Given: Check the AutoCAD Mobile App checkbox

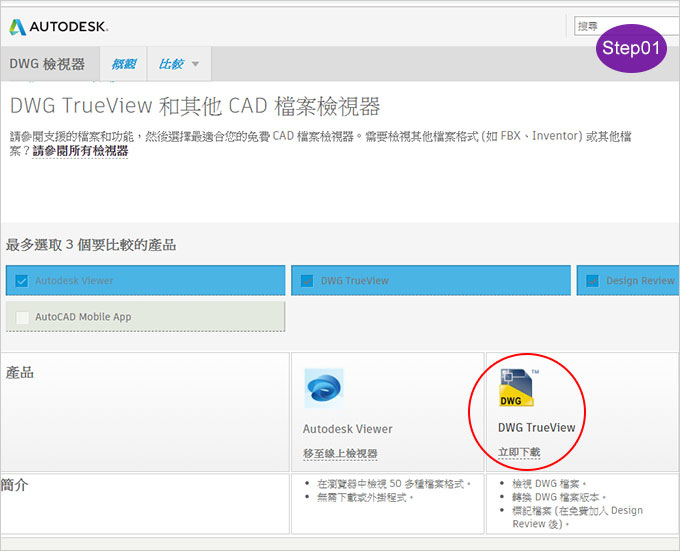Looking at the screenshot, I should 22,317.
